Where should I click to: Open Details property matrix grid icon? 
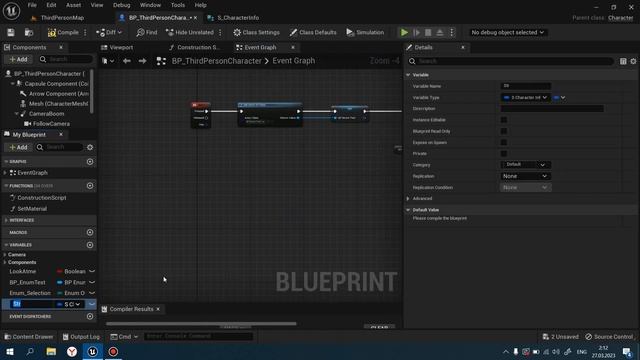(623, 61)
